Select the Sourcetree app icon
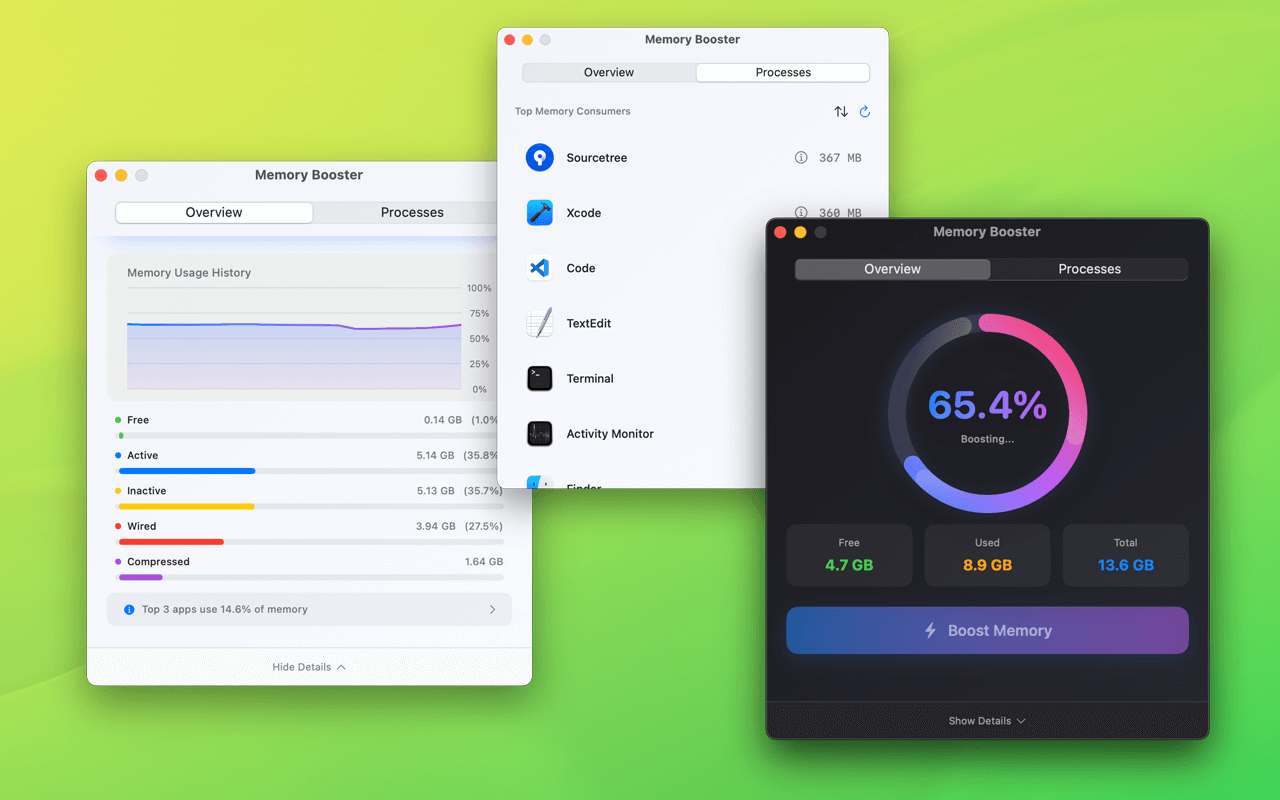The width and height of the screenshot is (1280, 800). coord(539,157)
